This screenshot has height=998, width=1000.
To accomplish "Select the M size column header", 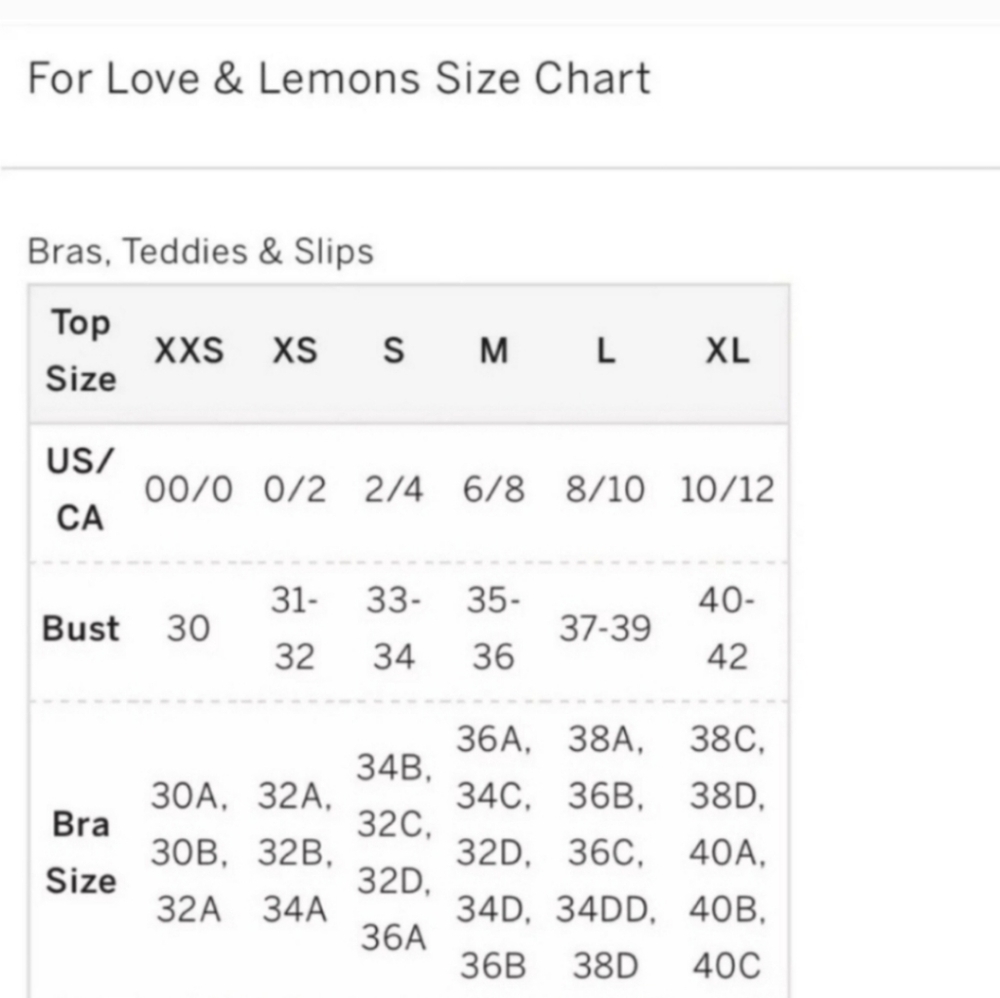I will 494,351.
